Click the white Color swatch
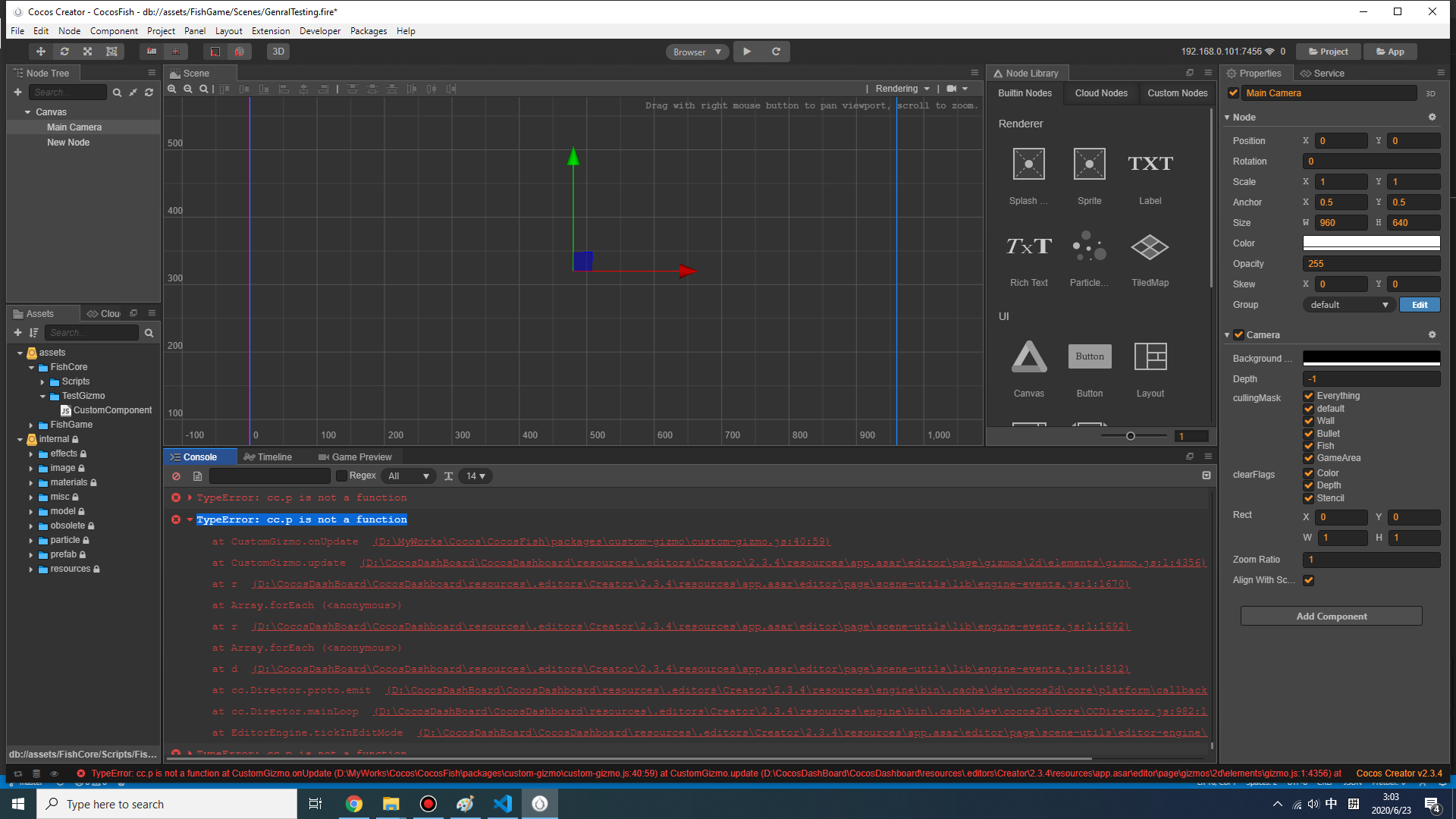Screen dimensions: 1456x819 coord(1371,243)
